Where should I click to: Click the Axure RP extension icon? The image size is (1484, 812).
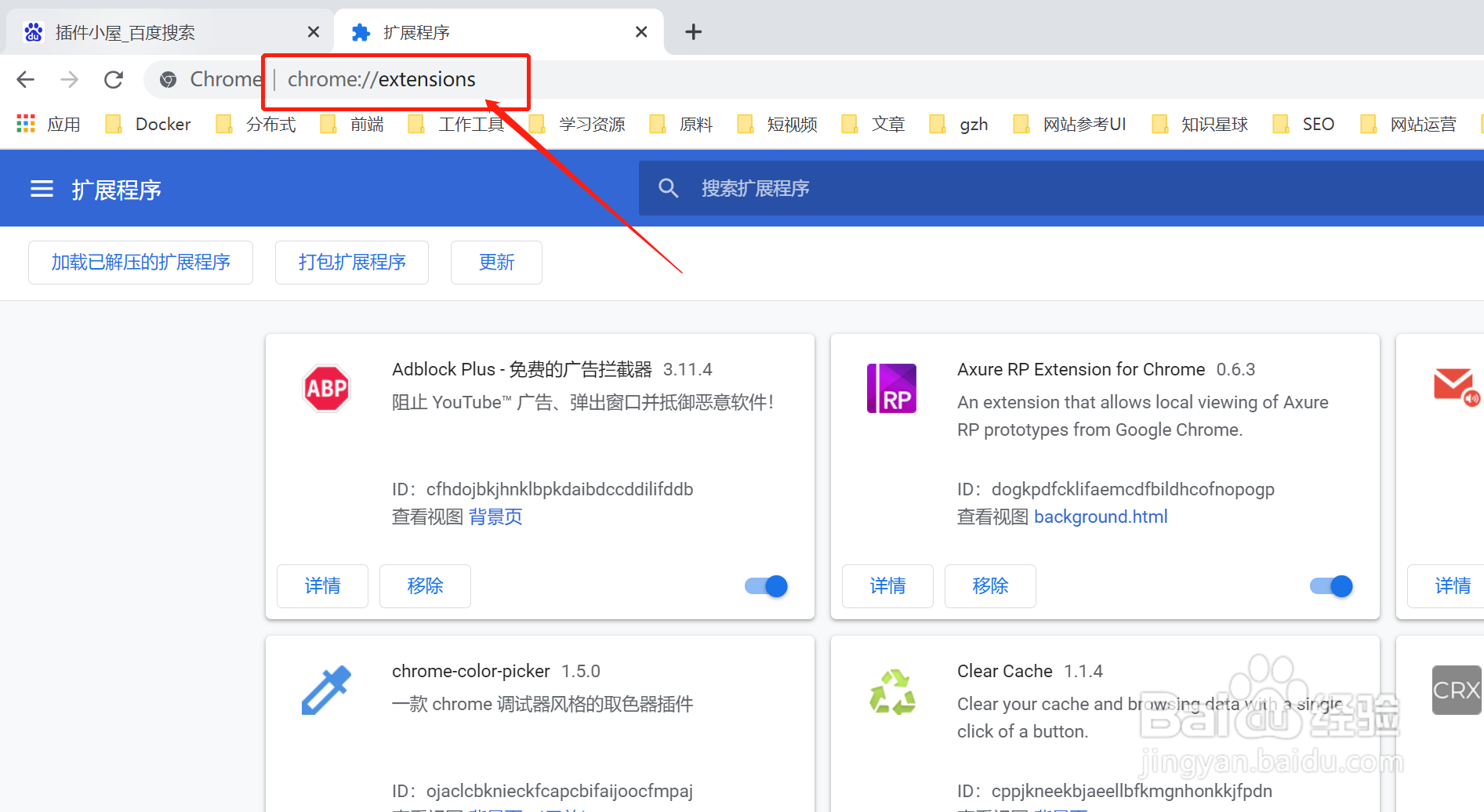pos(891,388)
